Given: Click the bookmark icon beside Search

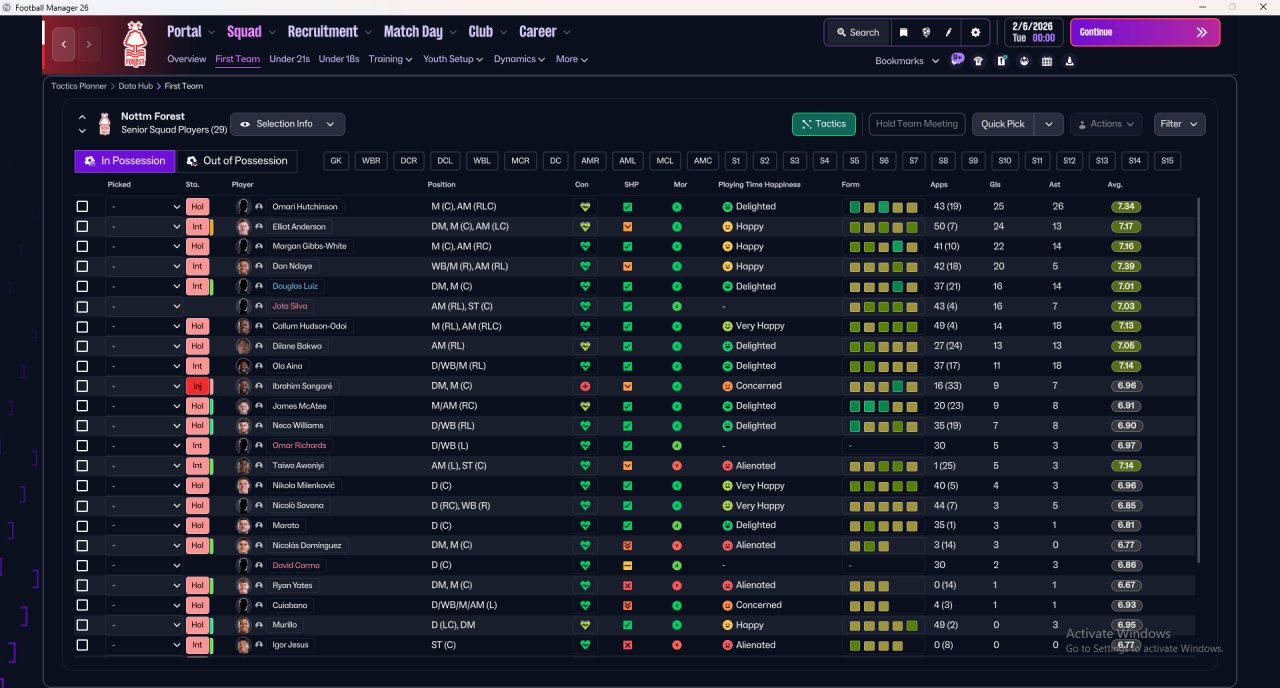Looking at the screenshot, I should [904, 32].
